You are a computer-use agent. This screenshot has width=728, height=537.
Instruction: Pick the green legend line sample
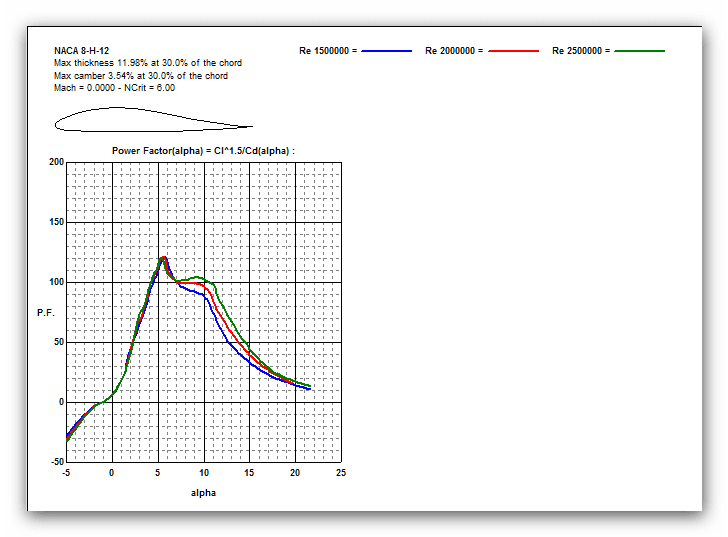640,50
